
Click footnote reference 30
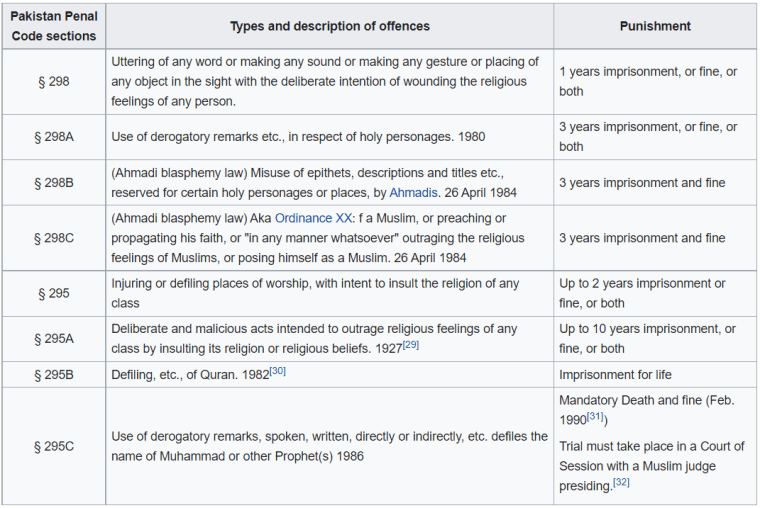(277, 371)
